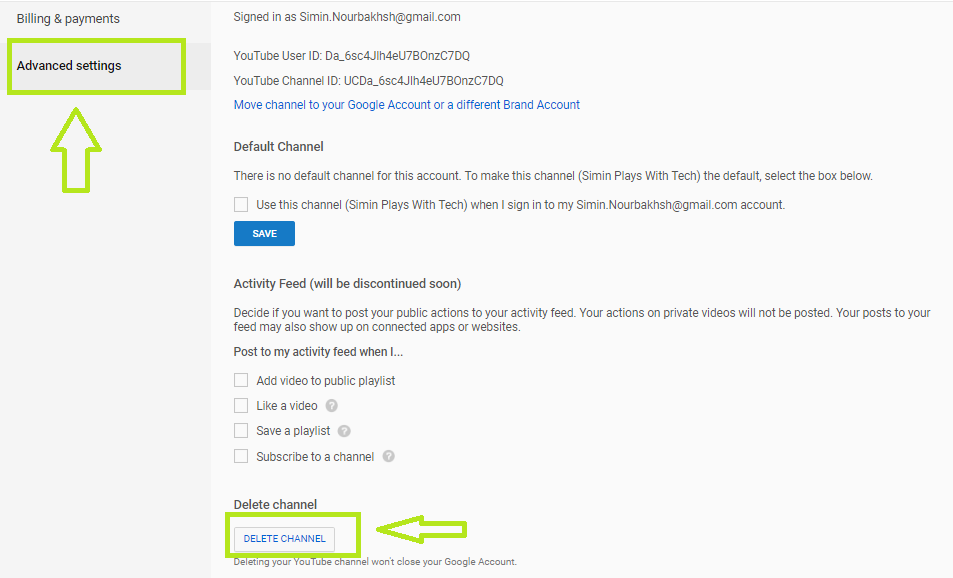Follow the Move channel to Google Account link
Viewport: 953px width, 578px height.
pos(406,105)
